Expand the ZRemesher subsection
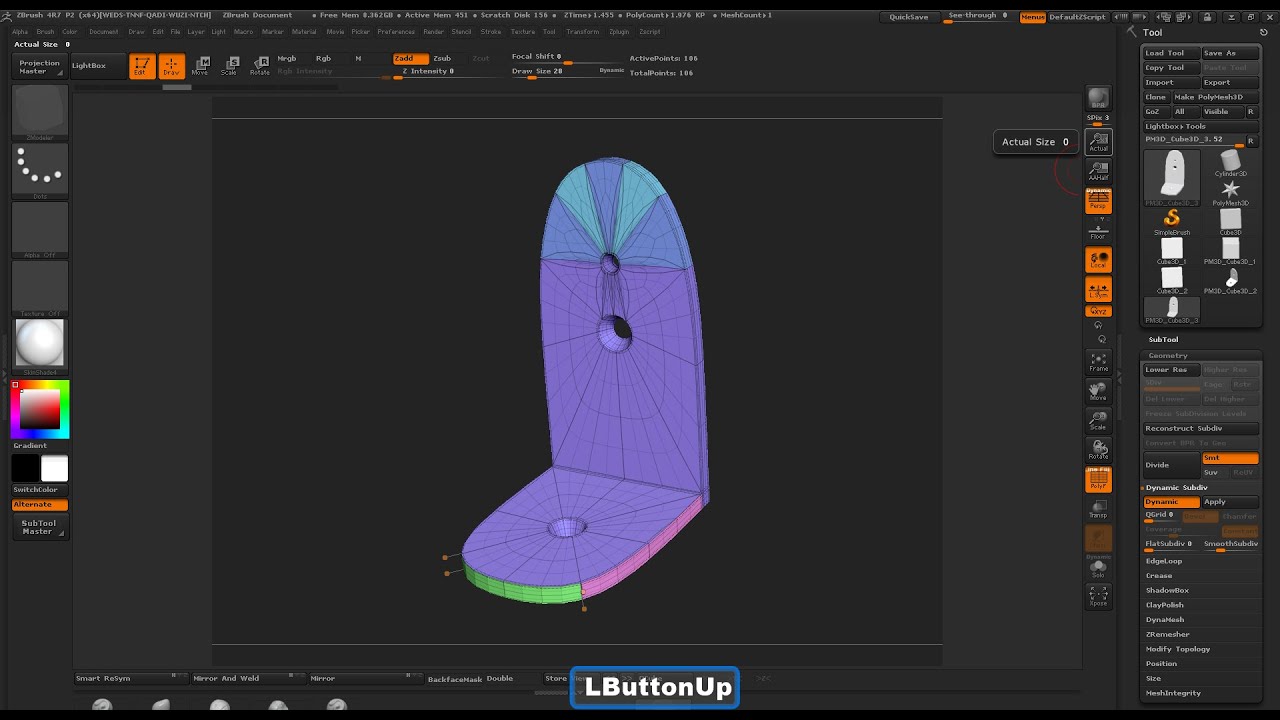Screen dimensions: 1280x720 (1168, 634)
